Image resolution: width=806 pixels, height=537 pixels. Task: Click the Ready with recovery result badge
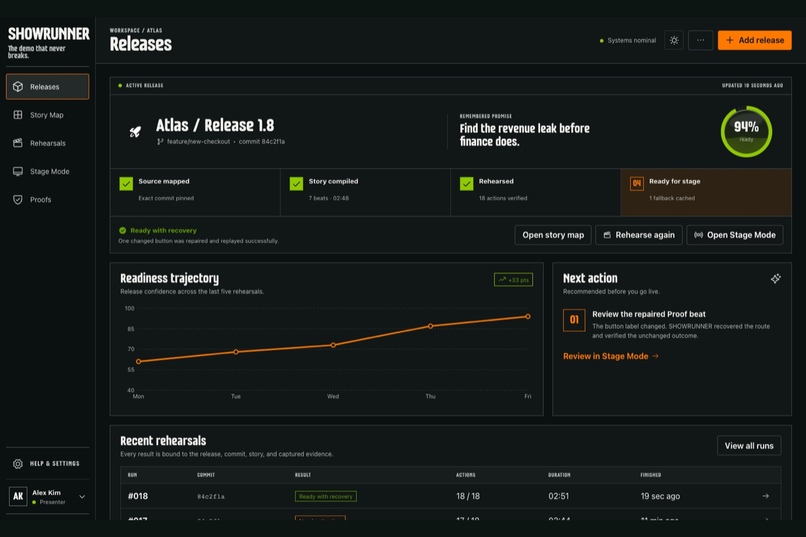click(326, 496)
